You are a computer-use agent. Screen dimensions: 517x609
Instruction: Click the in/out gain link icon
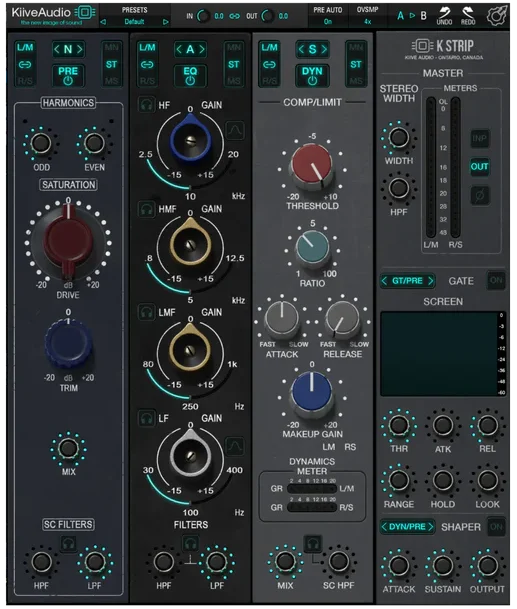click(234, 16)
